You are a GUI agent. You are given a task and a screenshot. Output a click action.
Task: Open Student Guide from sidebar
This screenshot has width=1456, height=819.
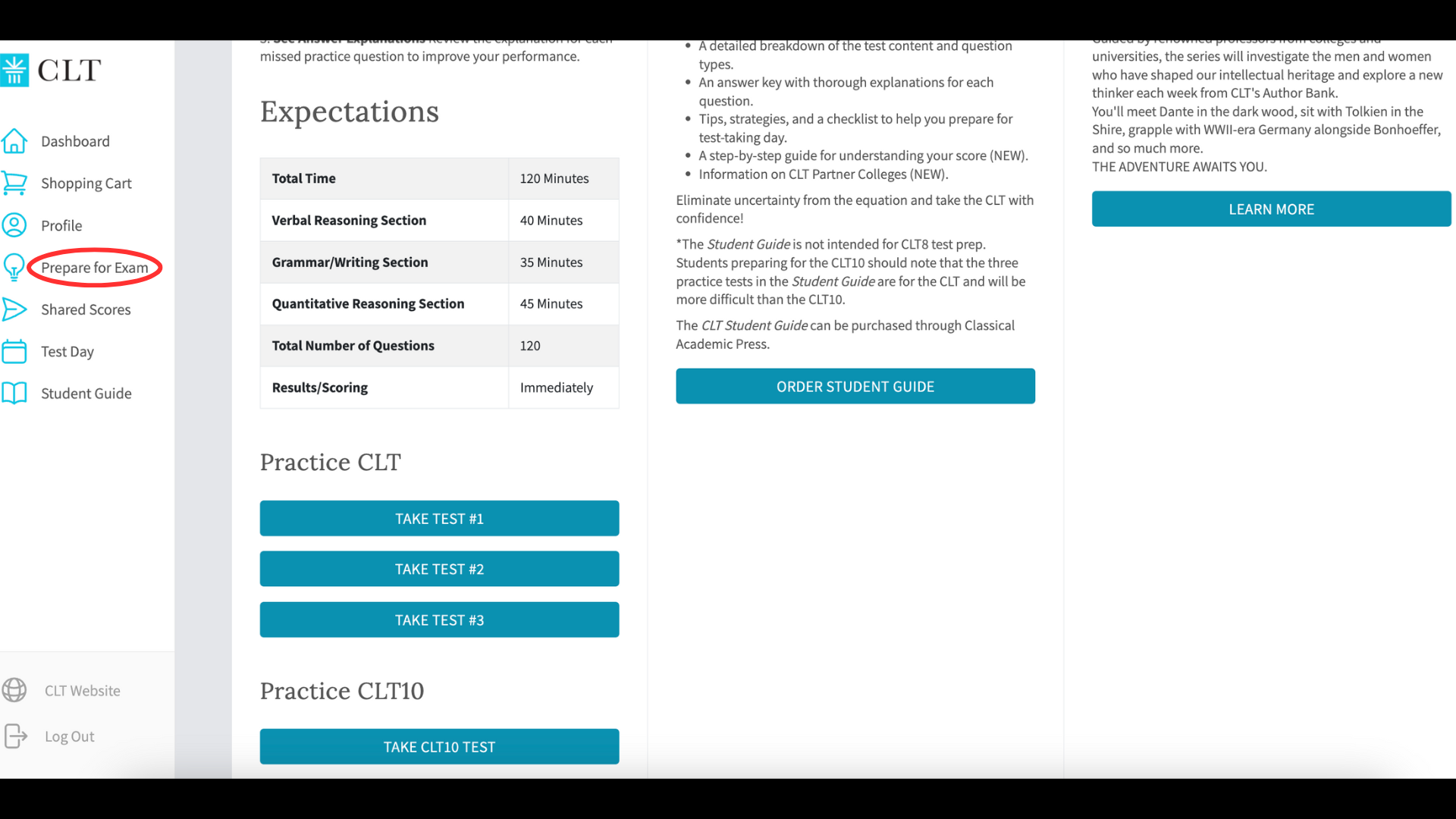tap(86, 392)
